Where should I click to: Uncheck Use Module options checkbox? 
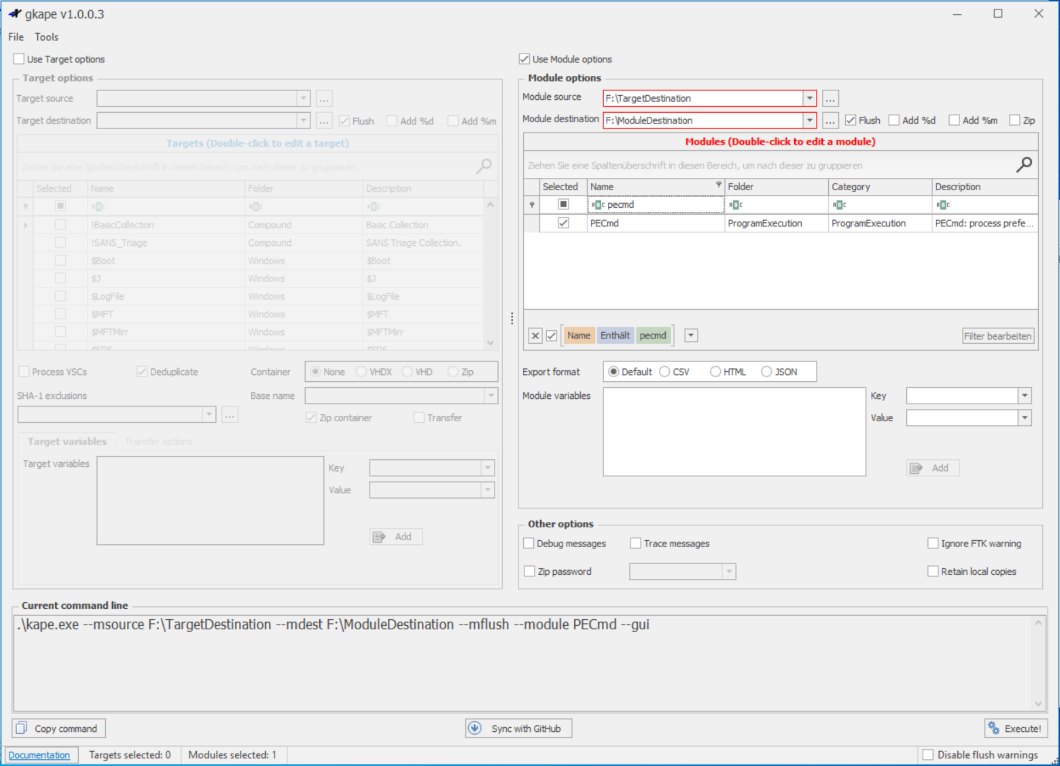pyautogui.click(x=524, y=59)
